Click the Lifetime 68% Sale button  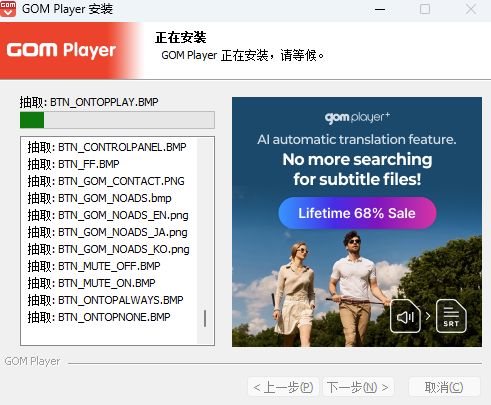(x=357, y=213)
